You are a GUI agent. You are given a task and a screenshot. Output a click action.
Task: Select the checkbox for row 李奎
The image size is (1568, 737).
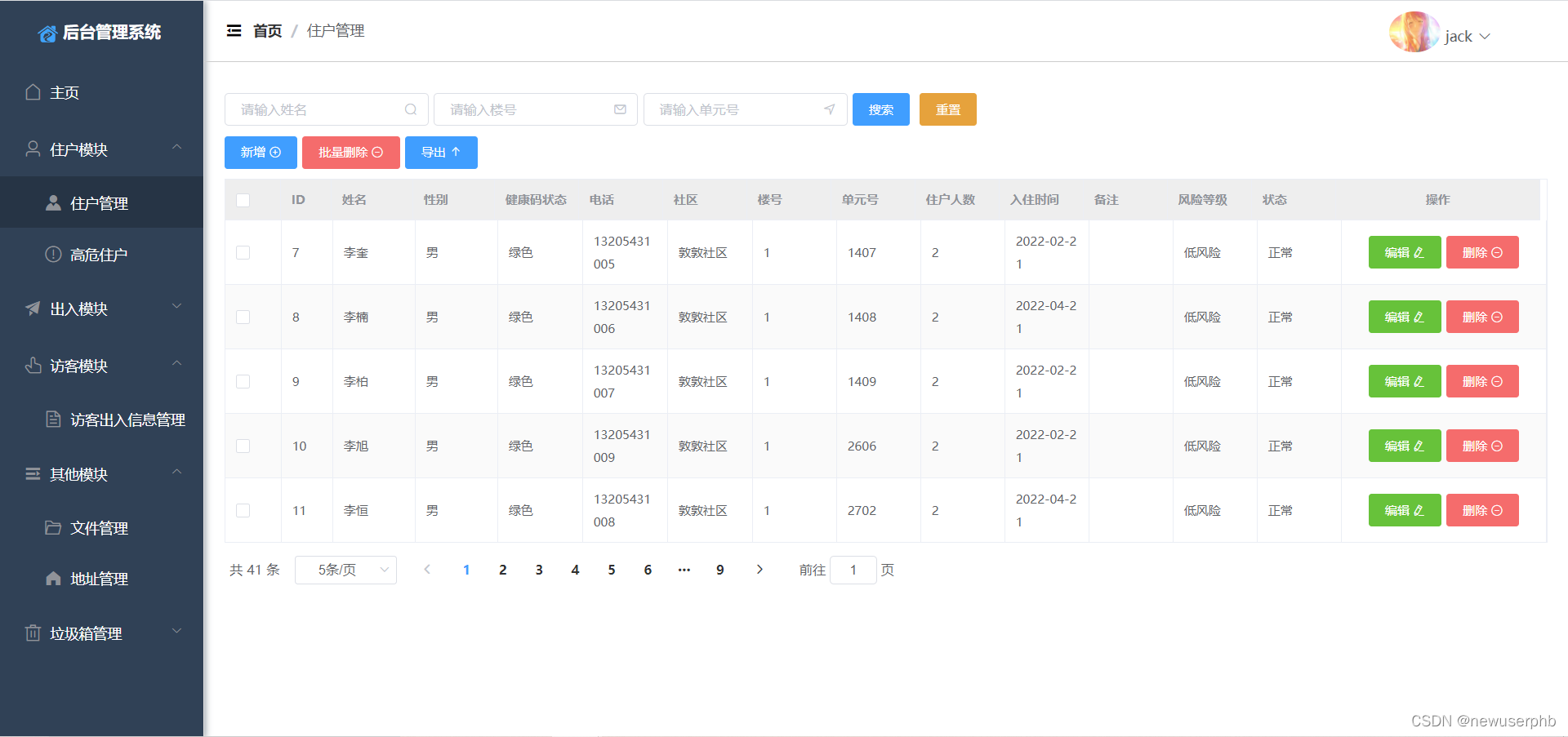[243, 252]
